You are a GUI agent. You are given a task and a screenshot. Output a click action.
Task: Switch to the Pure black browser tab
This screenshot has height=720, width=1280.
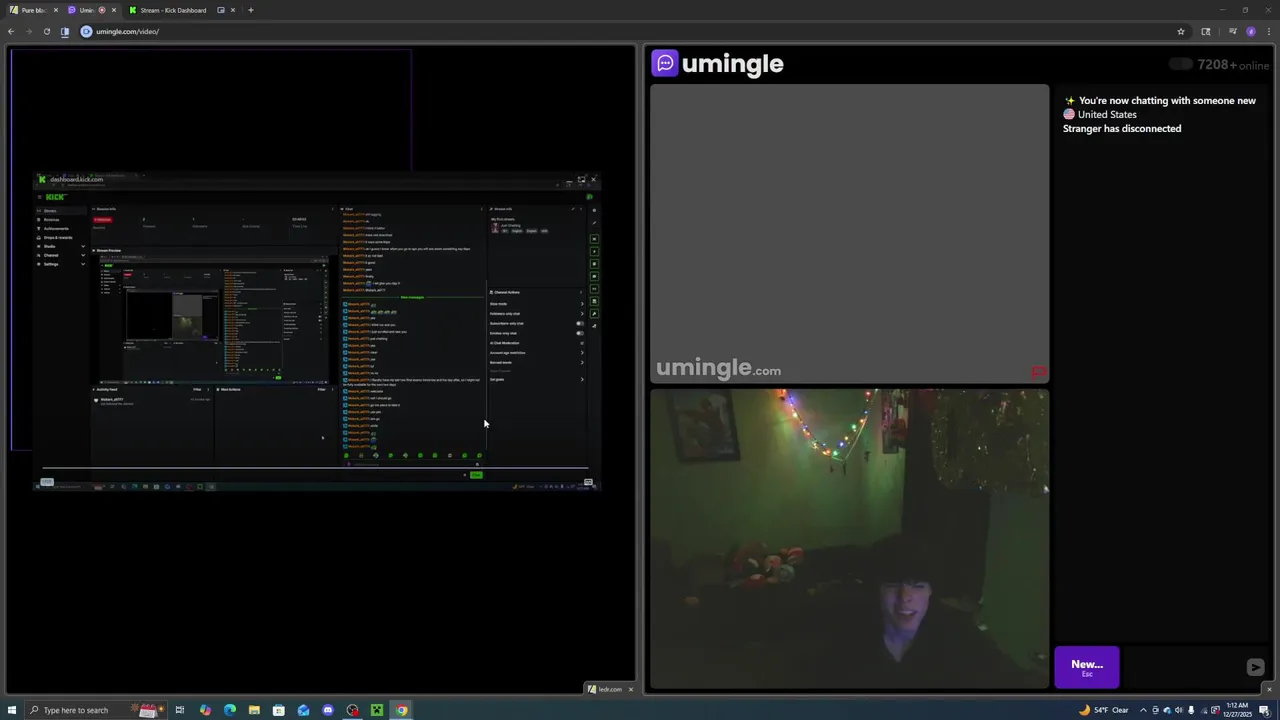pyautogui.click(x=32, y=10)
